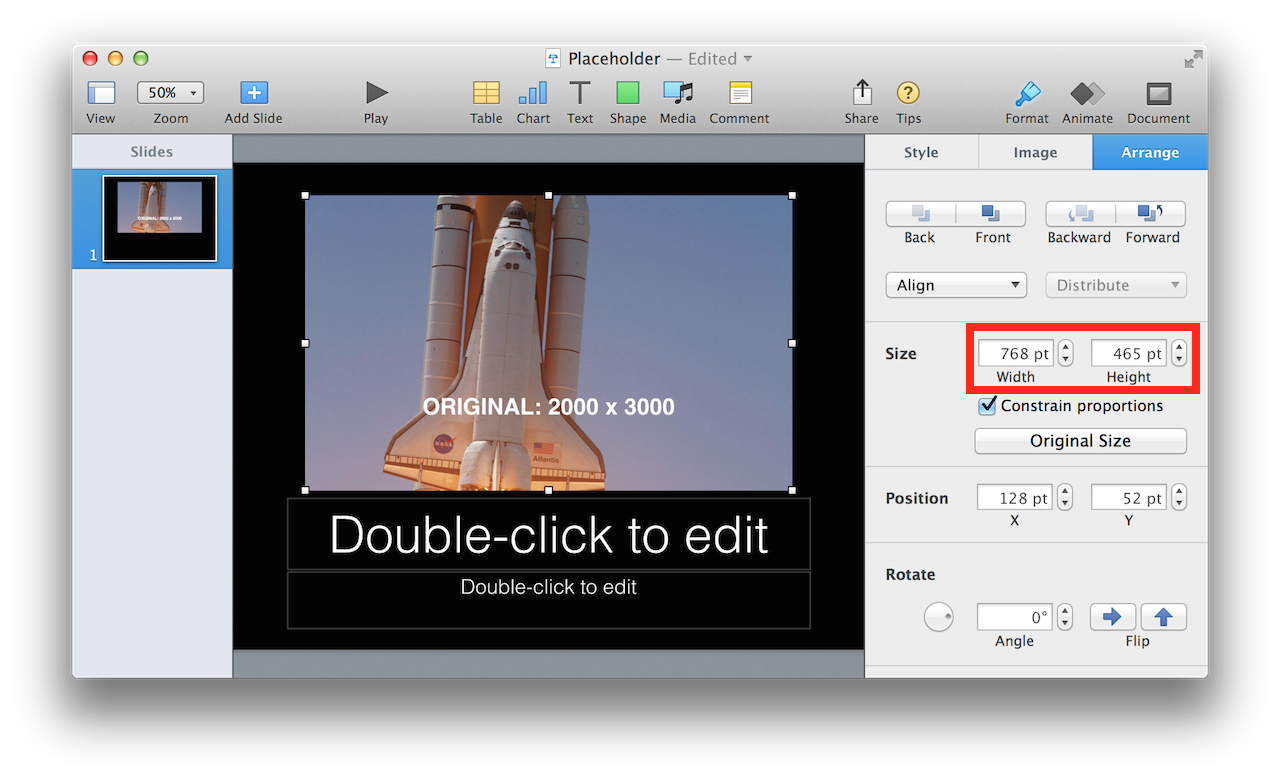Adjust the Width stepper arrows
Viewport: 1280px width, 778px height.
(x=1065, y=354)
